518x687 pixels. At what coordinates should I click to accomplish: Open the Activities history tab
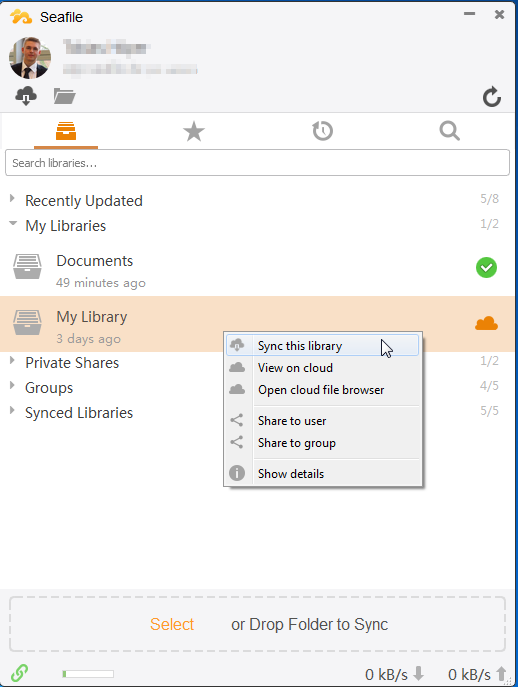323,131
